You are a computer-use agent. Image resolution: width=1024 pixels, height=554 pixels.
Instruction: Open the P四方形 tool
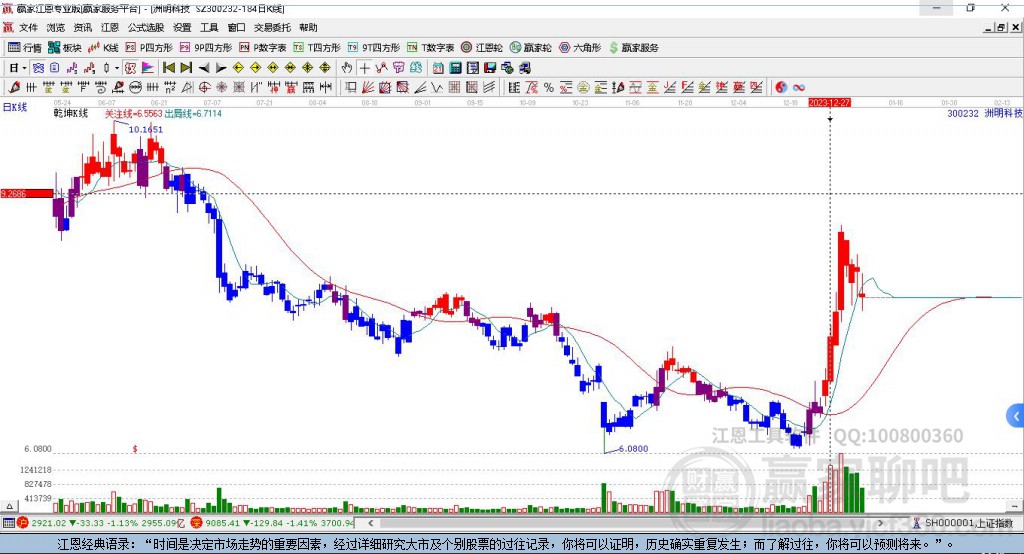tap(149, 48)
